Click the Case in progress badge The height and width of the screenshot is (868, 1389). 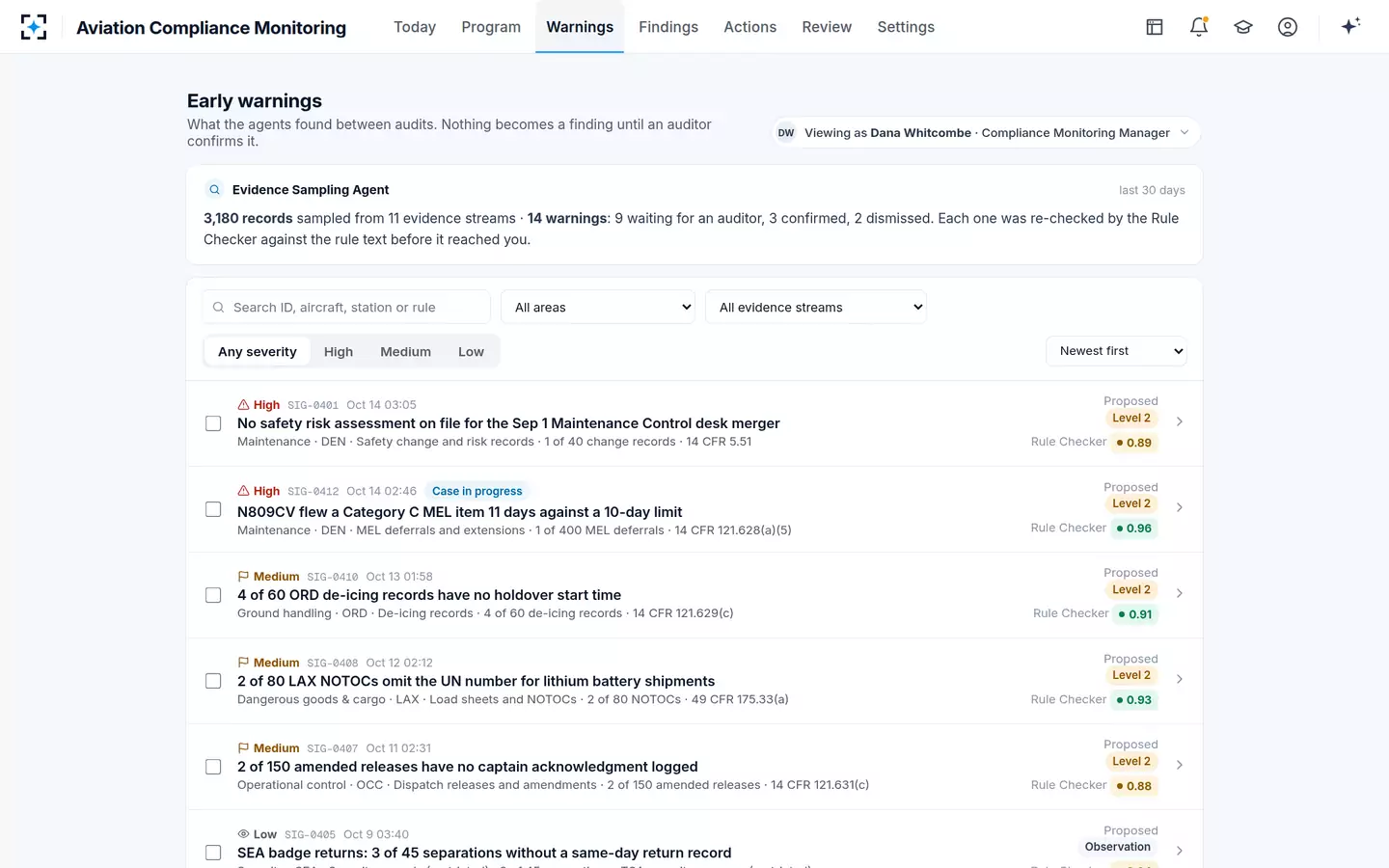(x=477, y=491)
